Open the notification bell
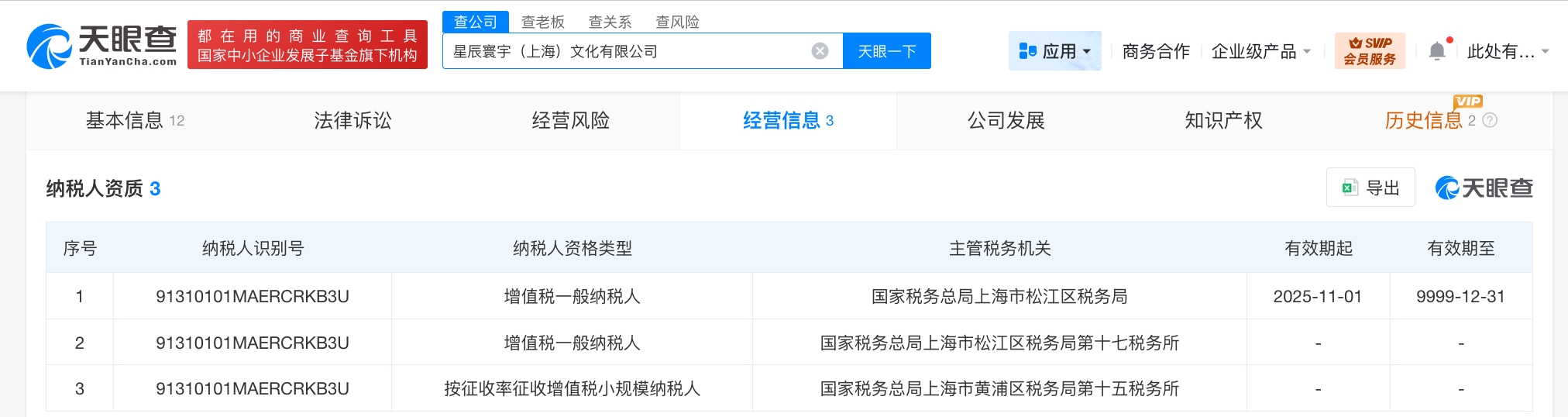This screenshot has height=417, width=1568. click(x=1436, y=51)
